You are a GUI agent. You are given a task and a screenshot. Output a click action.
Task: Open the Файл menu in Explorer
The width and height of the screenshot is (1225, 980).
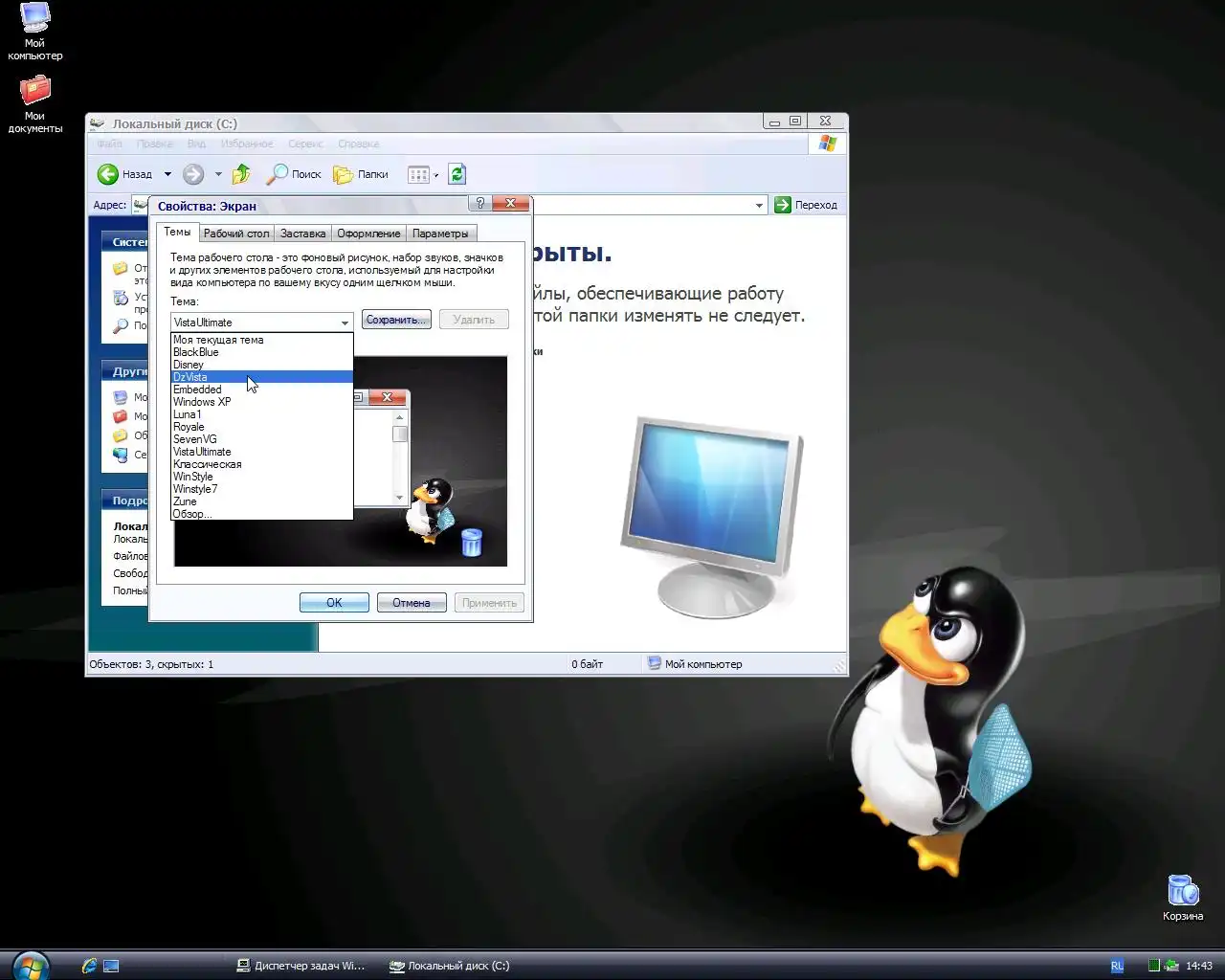pyautogui.click(x=110, y=144)
